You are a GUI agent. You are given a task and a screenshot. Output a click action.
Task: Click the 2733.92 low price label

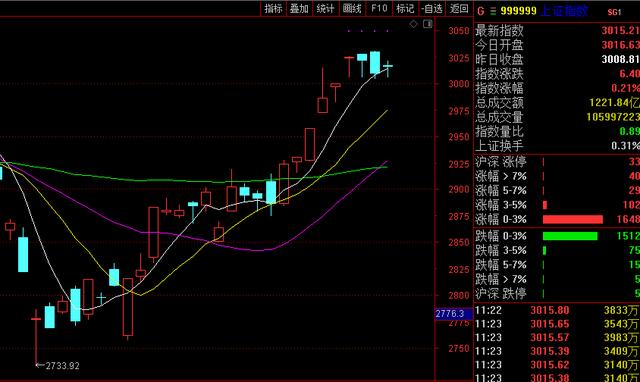coord(62,366)
